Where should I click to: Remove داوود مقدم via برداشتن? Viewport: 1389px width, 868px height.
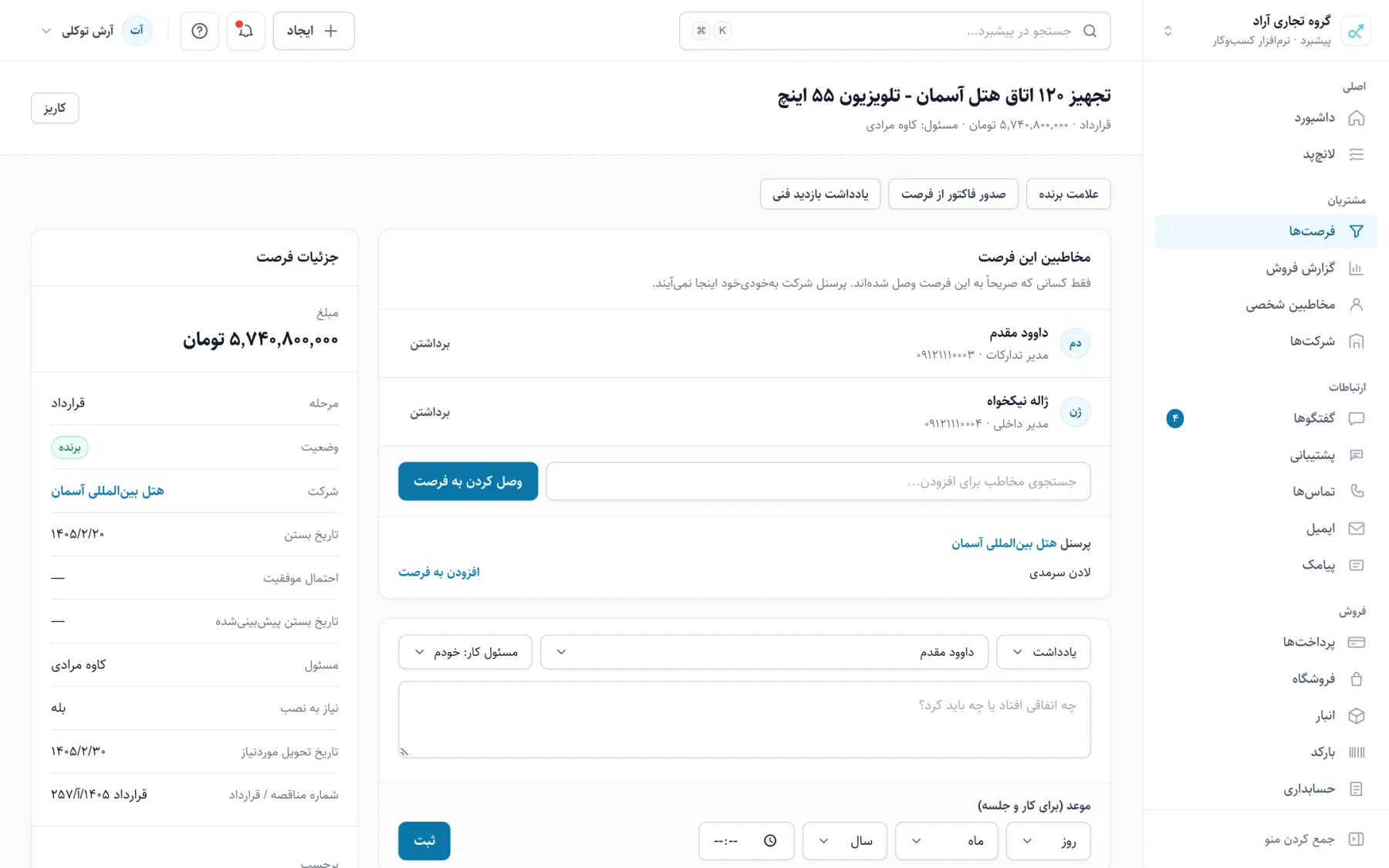pos(430,343)
